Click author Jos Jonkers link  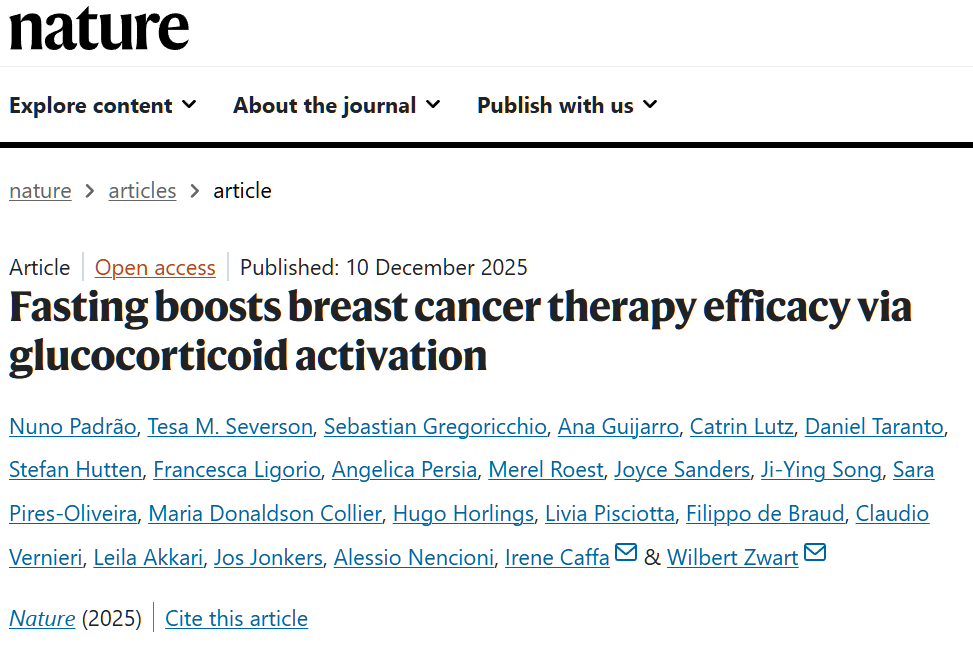pyautogui.click(x=268, y=558)
